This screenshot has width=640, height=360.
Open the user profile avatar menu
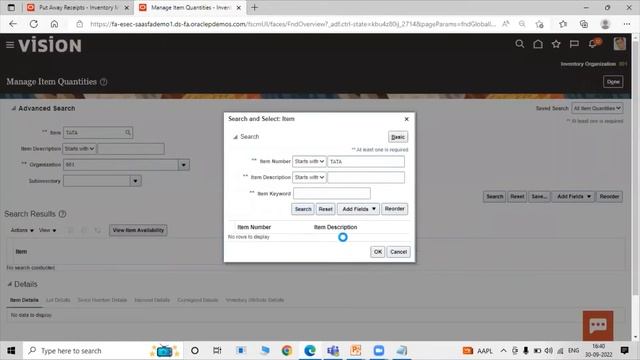(620, 44)
